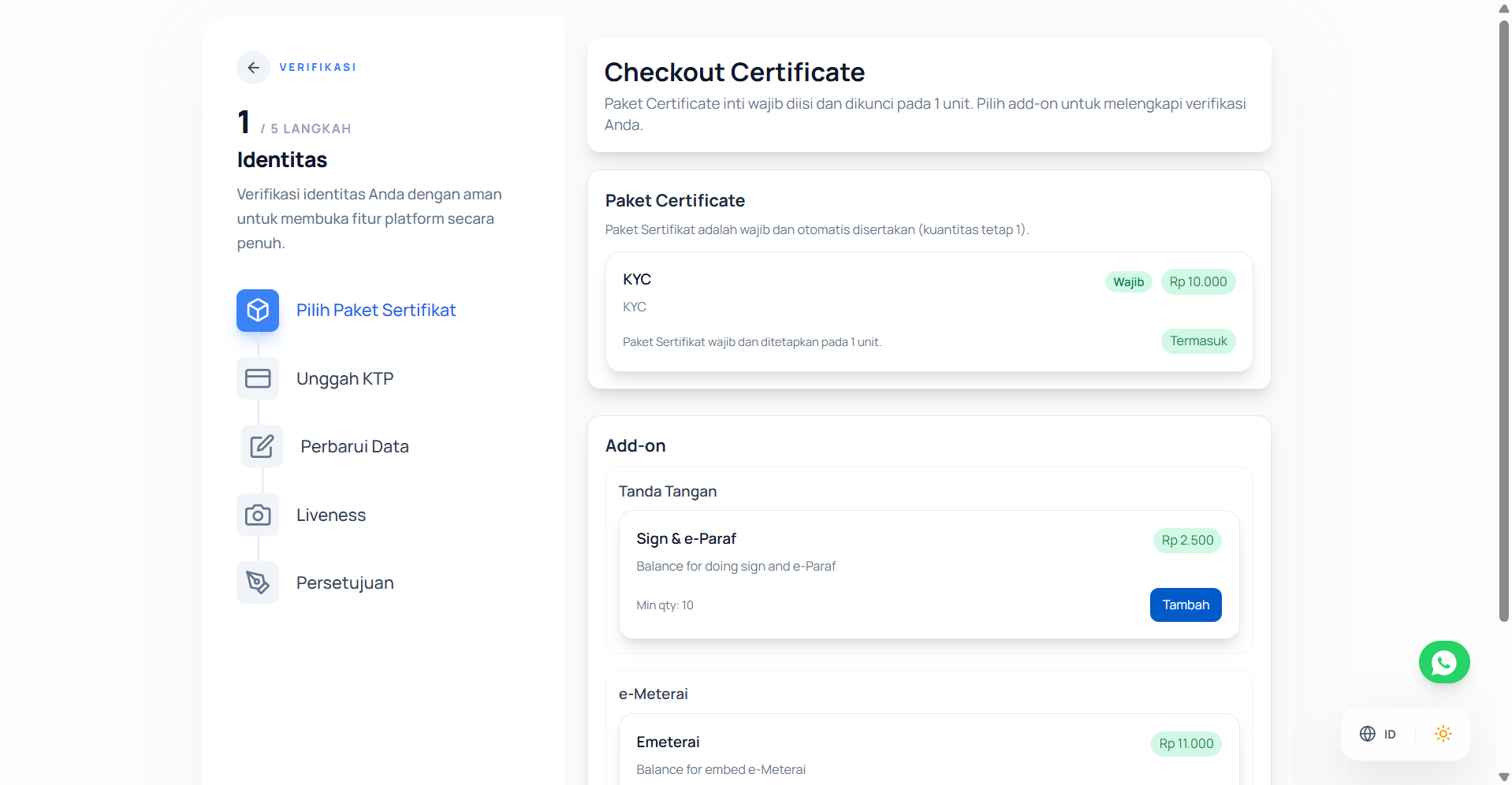Click the Rp 11.000 Emeterai price badge

1186,744
